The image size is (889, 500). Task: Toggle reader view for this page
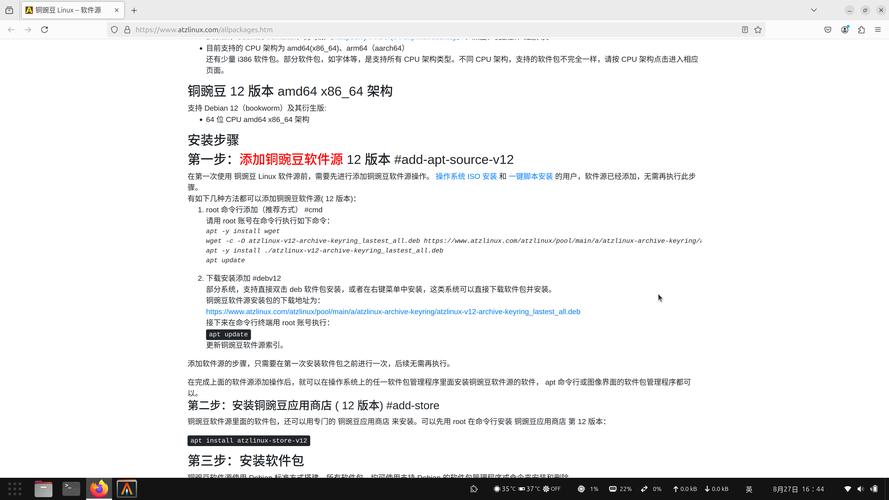coord(744,29)
